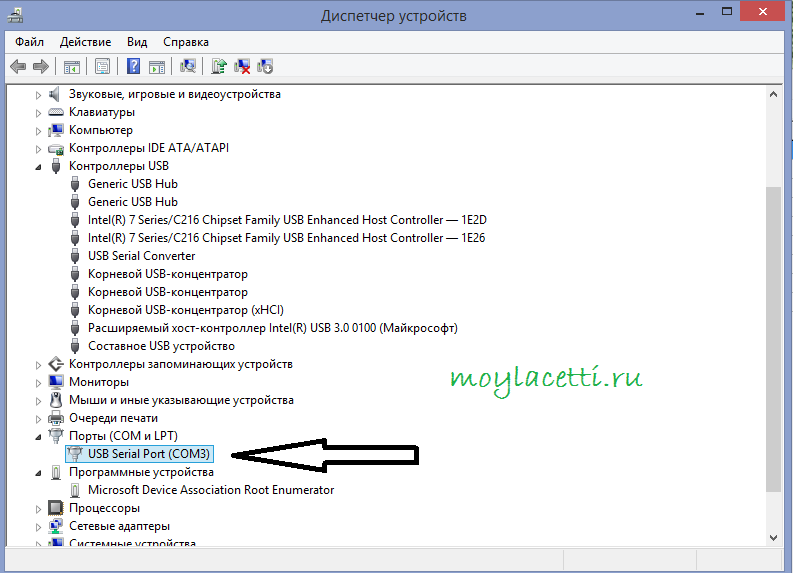Collapse the Контроллеры USB category

tap(39, 166)
